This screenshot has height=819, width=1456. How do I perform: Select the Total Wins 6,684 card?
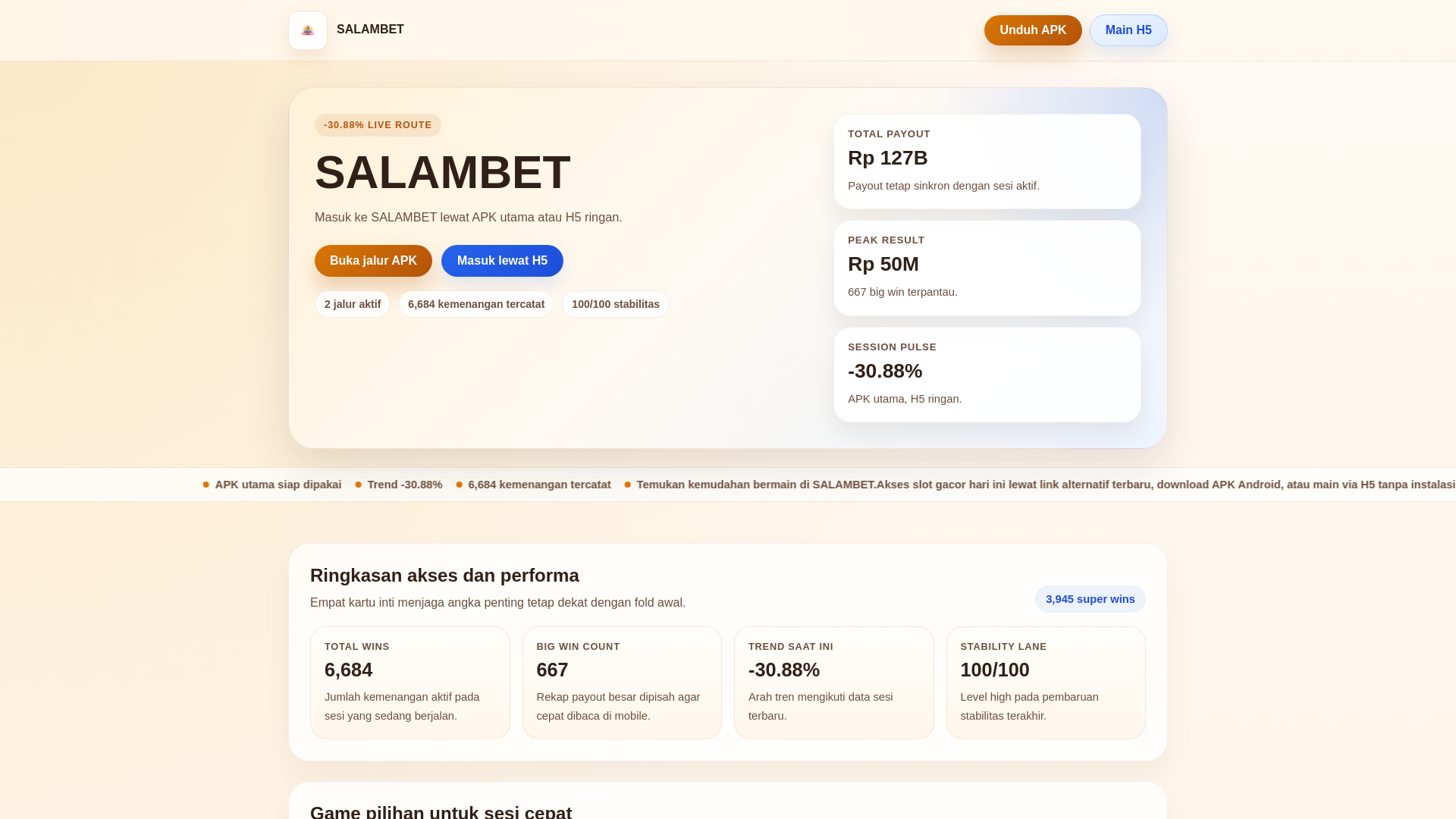point(409,682)
